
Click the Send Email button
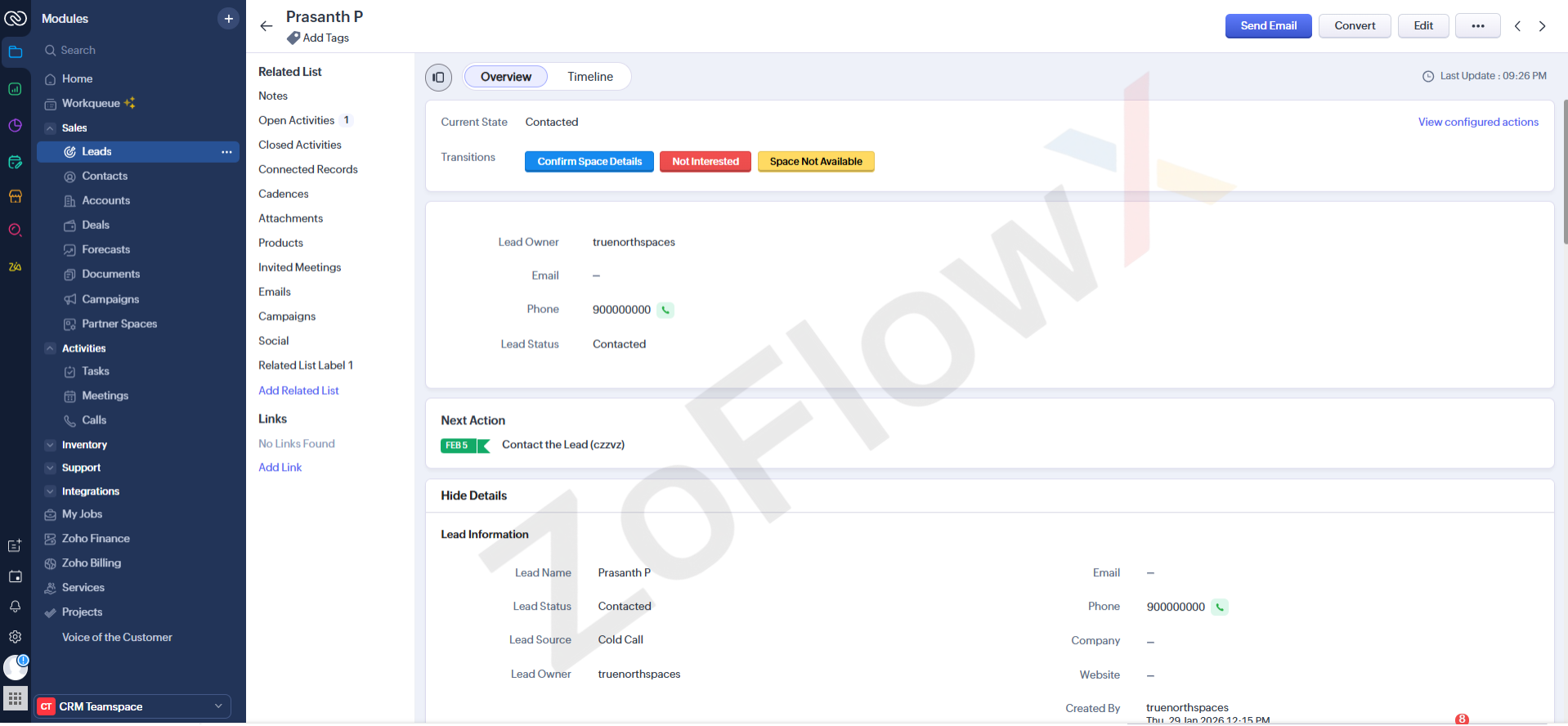(x=1268, y=26)
